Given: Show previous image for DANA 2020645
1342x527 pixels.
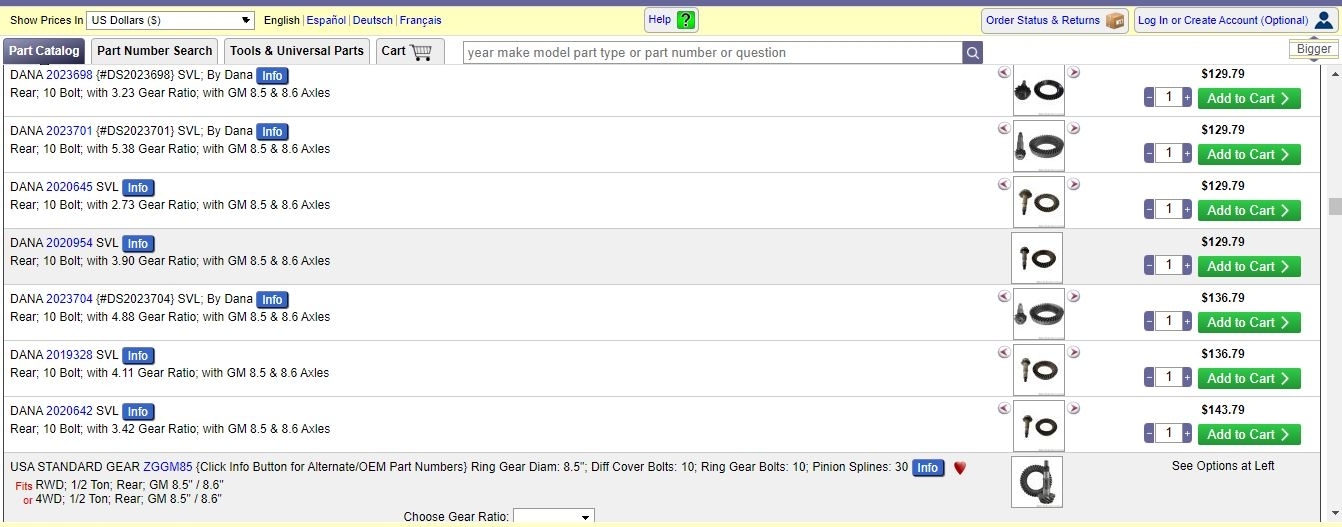Looking at the screenshot, I should [1004, 184].
